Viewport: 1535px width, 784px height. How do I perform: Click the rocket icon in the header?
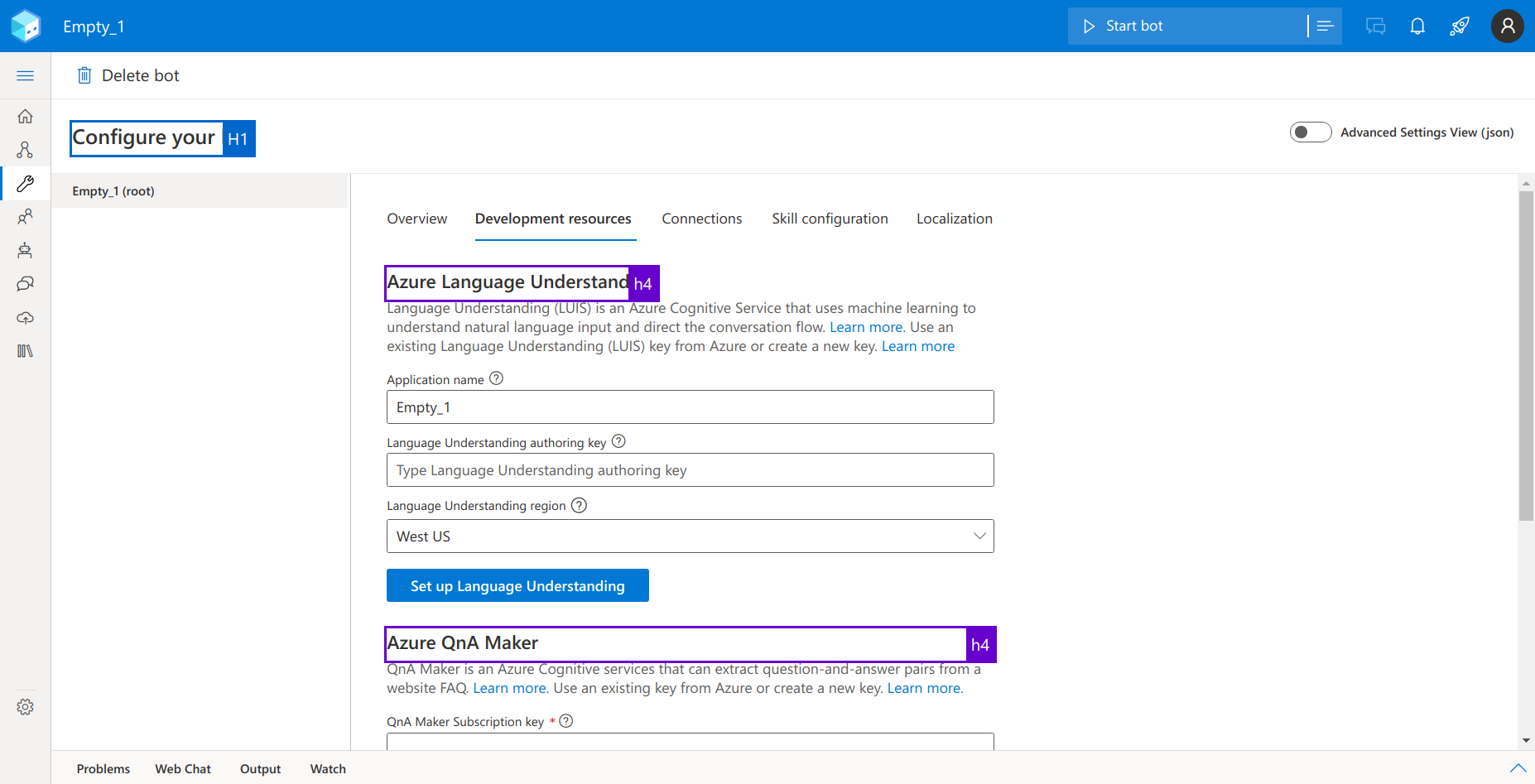coord(1460,26)
